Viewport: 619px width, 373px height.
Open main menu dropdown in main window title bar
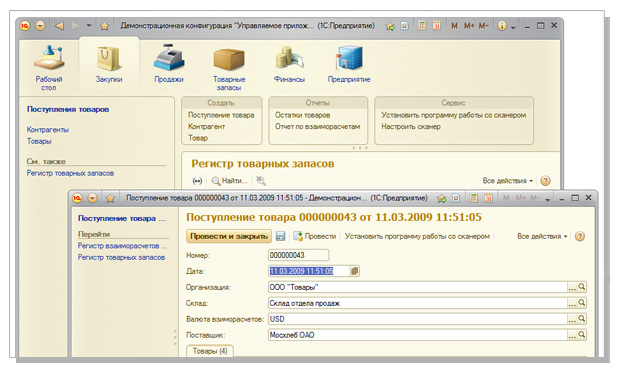point(40,26)
